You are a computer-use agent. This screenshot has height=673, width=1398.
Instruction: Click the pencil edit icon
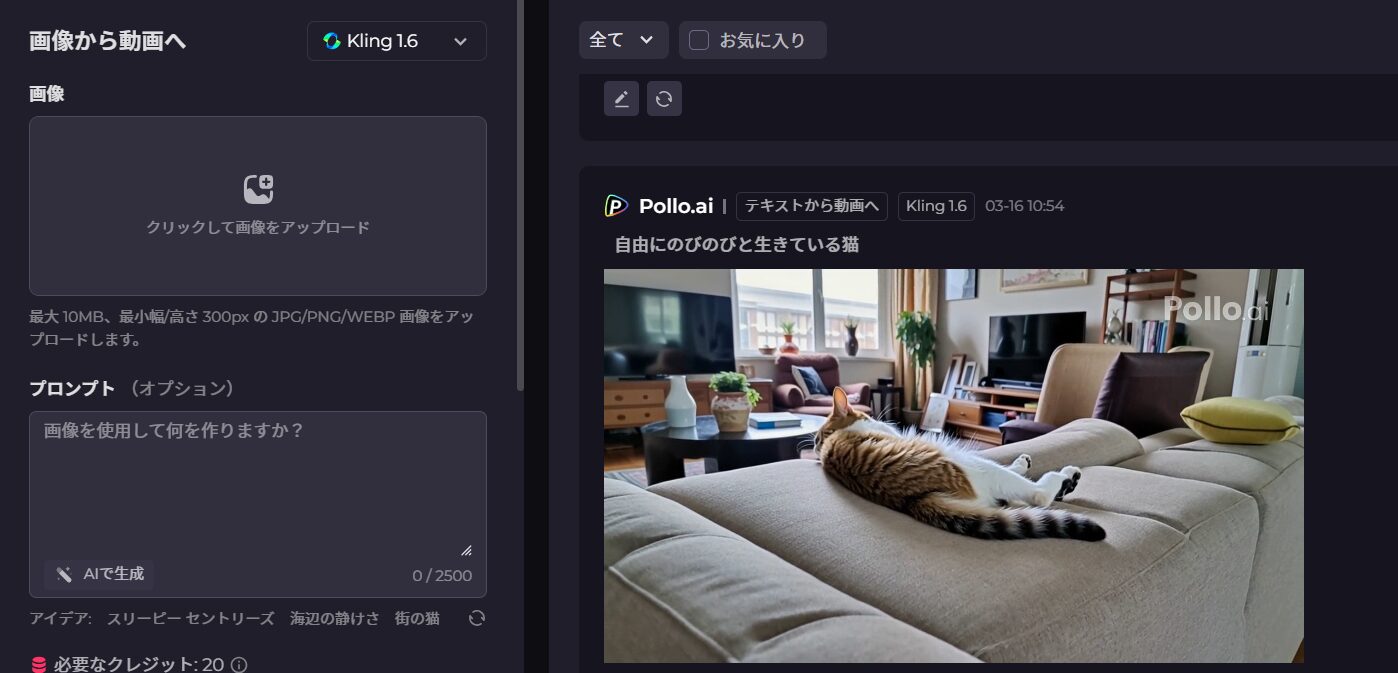point(621,98)
